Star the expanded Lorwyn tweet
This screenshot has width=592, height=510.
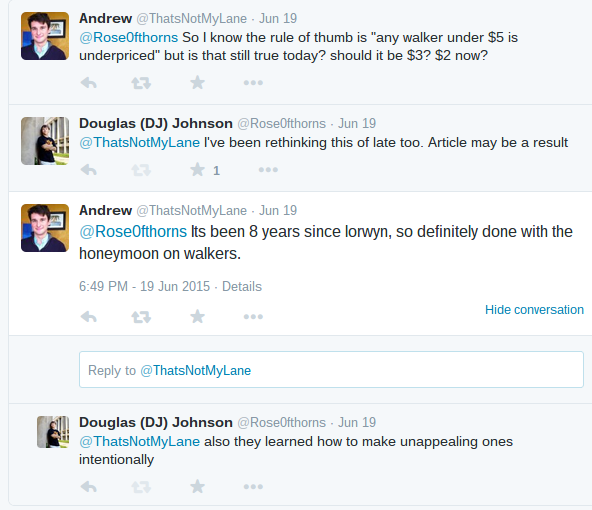(197, 316)
